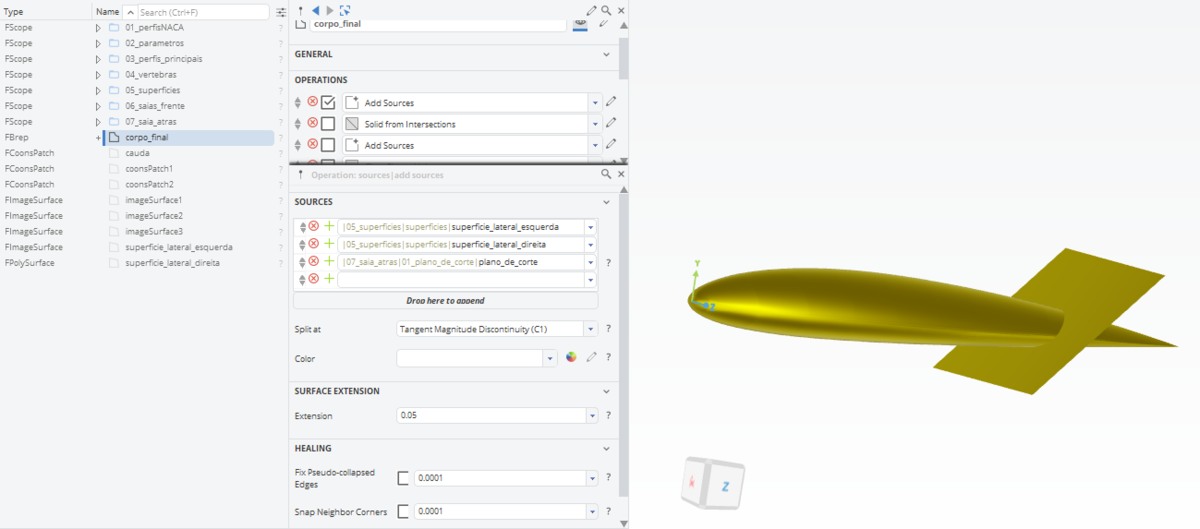Open the tree filter settings icon beside search
The height and width of the screenshot is (529, 1200).
[281, 12]
